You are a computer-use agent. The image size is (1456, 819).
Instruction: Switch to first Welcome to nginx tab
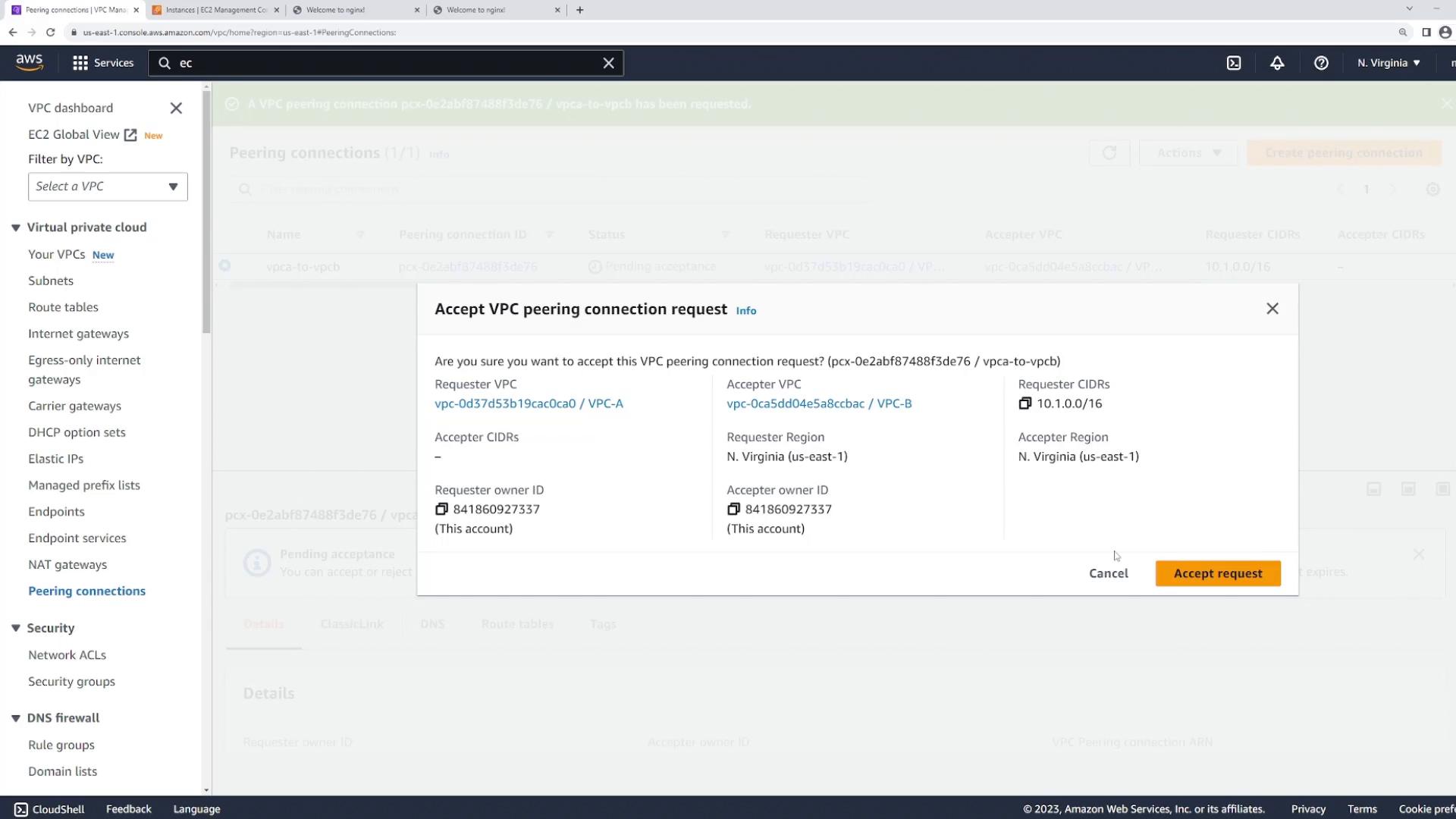click(356, 10)
